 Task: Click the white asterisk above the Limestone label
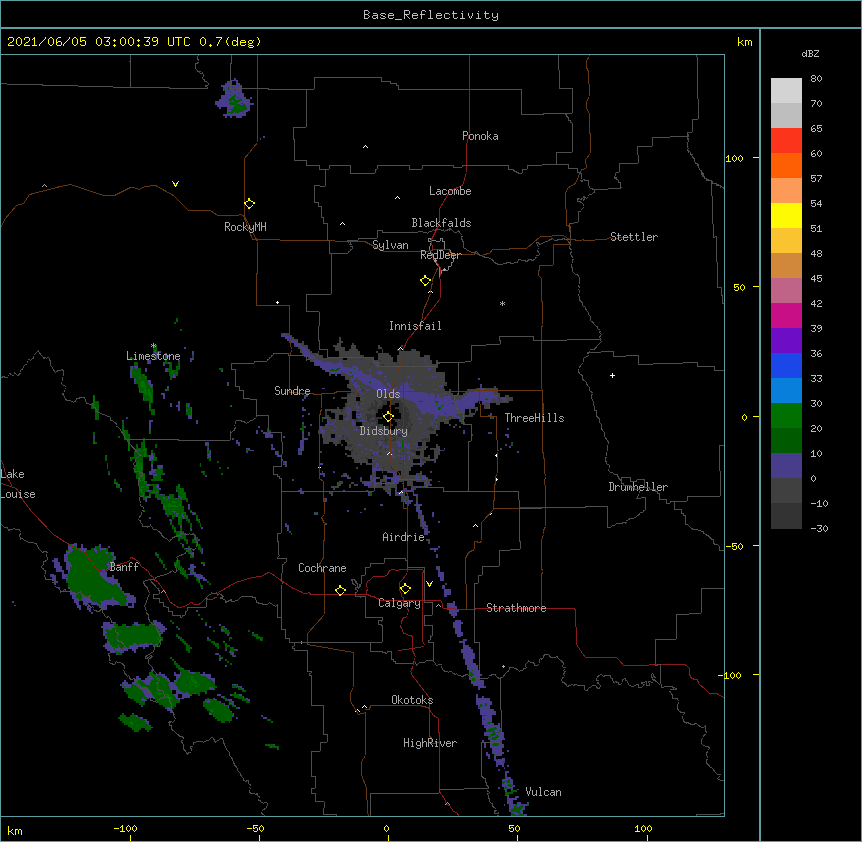154,346
